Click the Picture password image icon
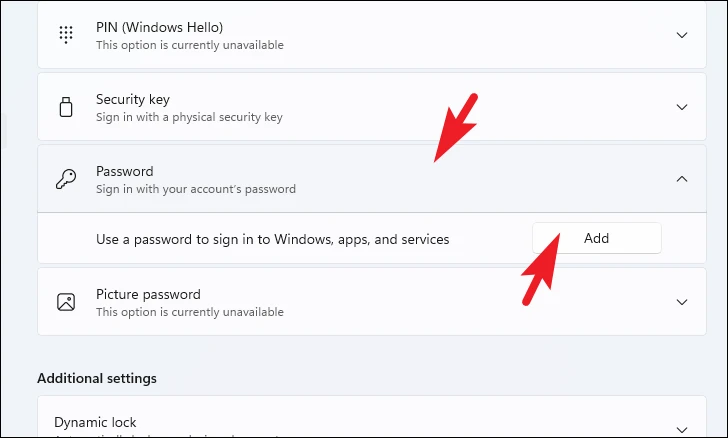 click(x=66, y=302)
